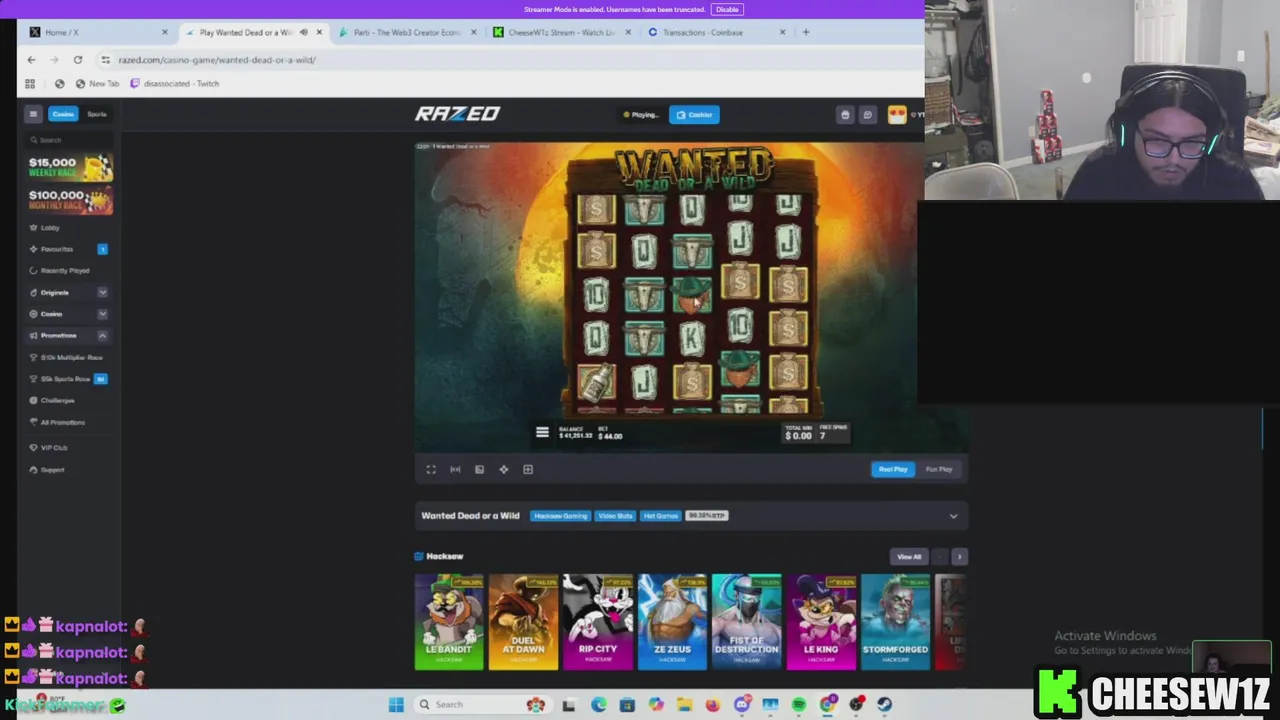Disable Streamer Mode button
1280x720 pixels.
point(727,9)
